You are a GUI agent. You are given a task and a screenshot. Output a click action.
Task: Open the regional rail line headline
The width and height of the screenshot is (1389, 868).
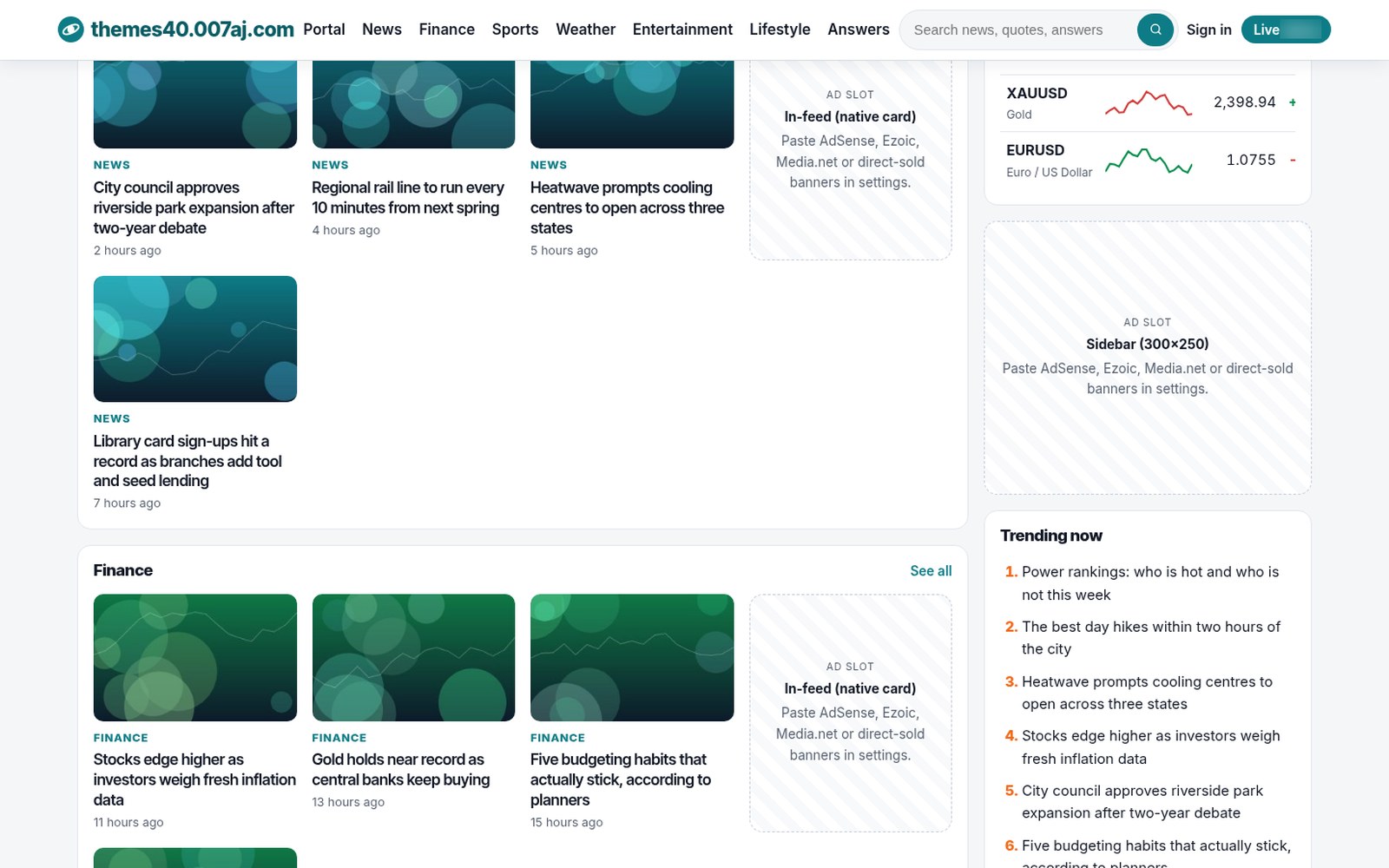coord(408,198)
